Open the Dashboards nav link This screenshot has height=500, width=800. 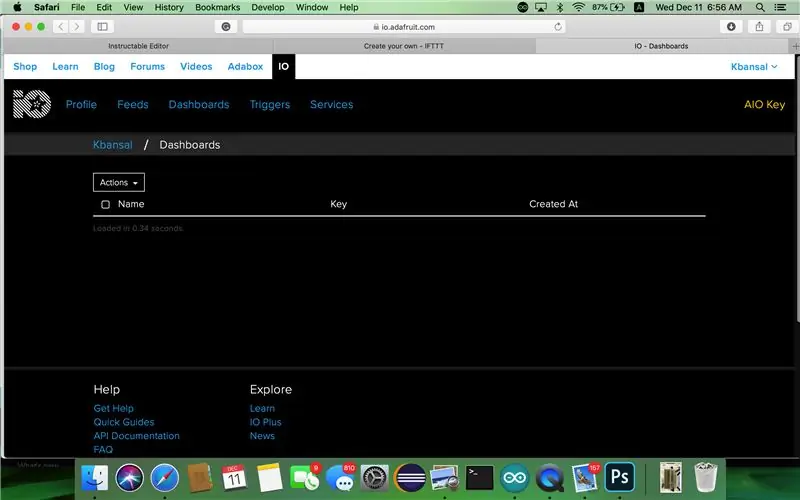[x=199, y=105]
